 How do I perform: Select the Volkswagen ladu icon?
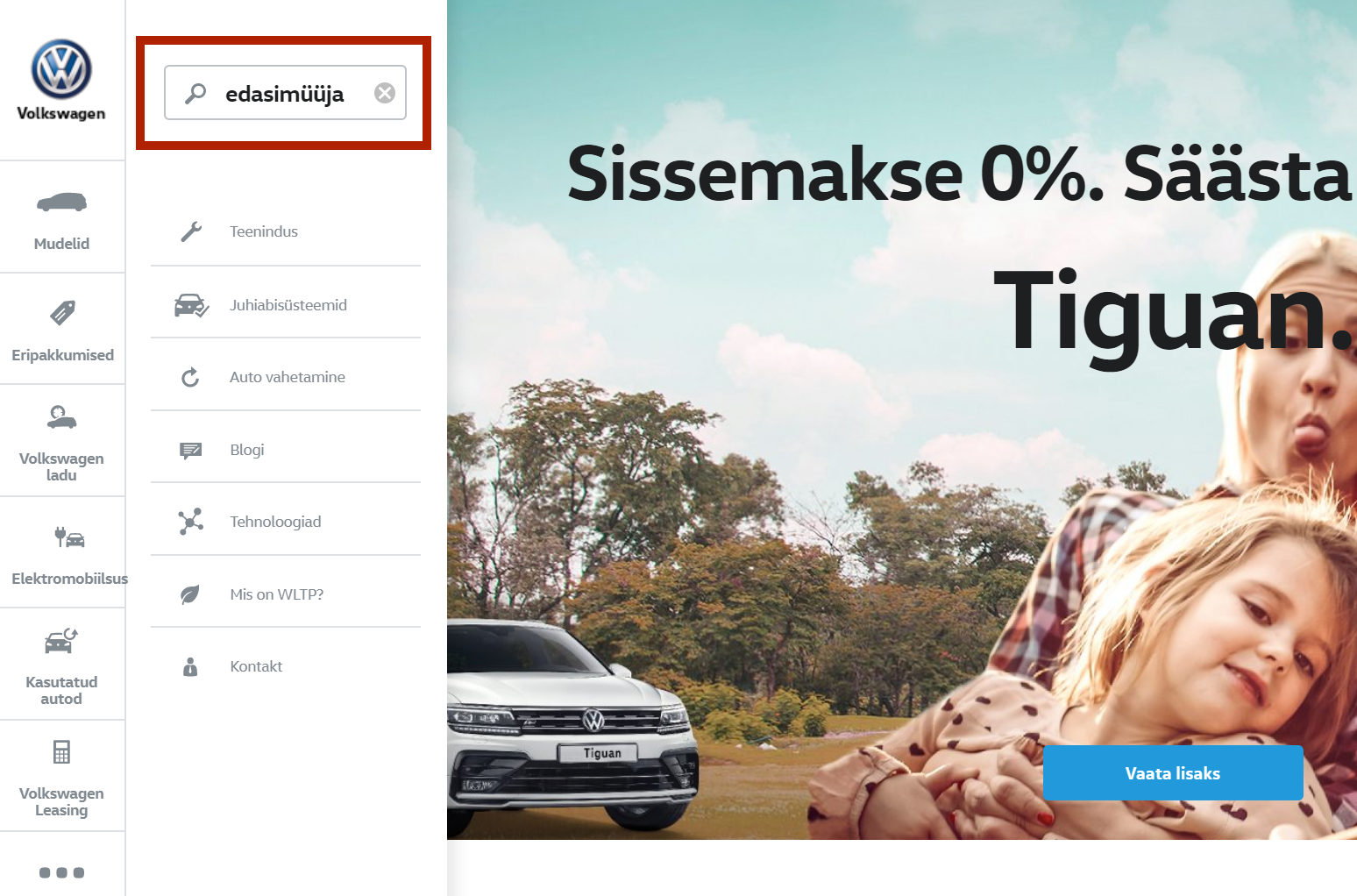[61, 417]
